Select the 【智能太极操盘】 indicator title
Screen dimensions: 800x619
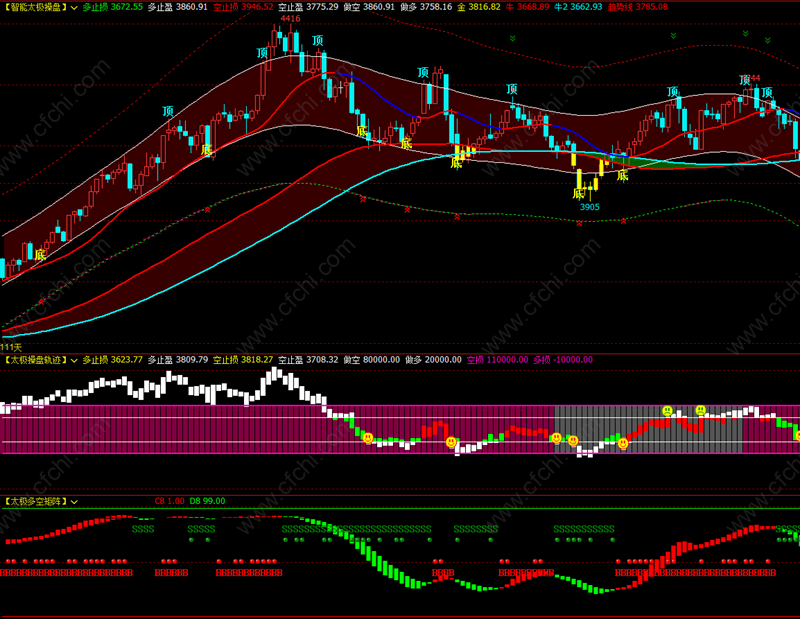tap(35, 7)
